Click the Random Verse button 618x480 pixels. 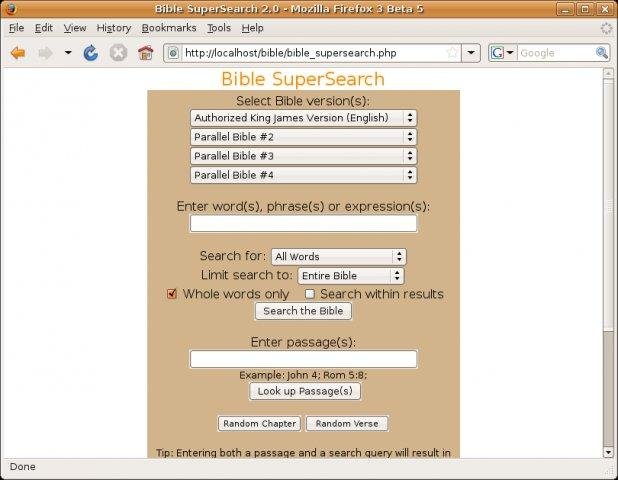[x=347, y=424]
